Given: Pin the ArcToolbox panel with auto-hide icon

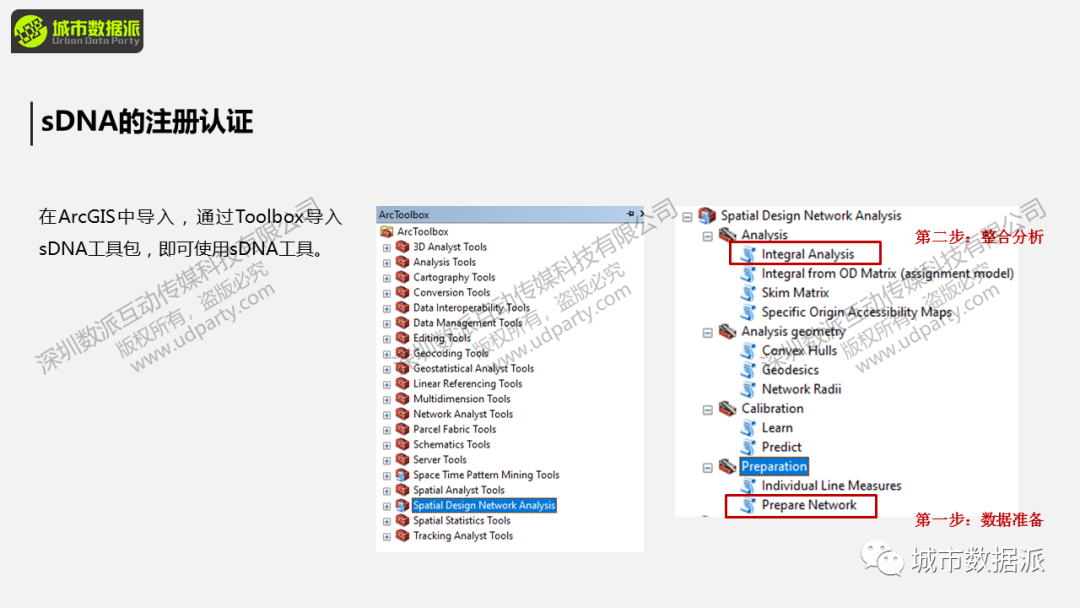Looking at the screenshot, I should [x=630, y=214].
